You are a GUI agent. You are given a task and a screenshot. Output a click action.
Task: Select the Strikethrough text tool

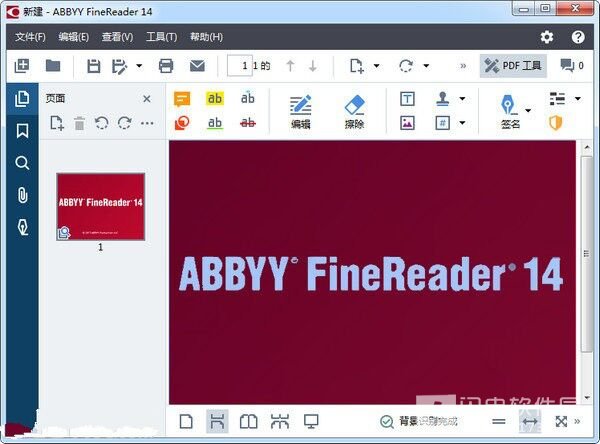[248, 123]
